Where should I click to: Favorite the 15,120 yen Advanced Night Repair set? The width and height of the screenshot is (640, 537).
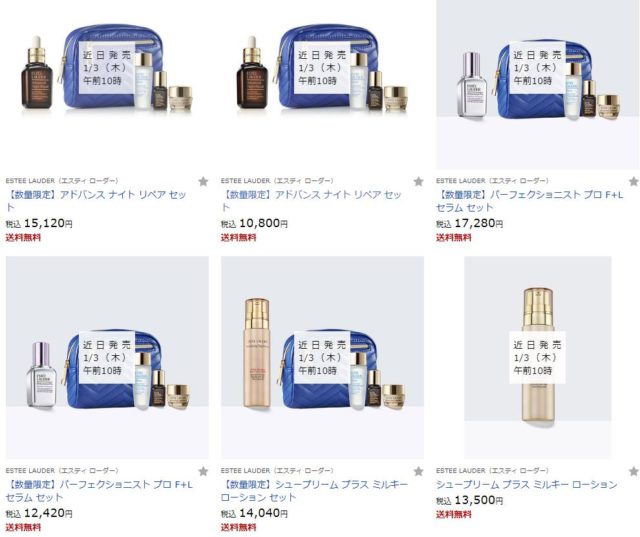tap(203, 181)
